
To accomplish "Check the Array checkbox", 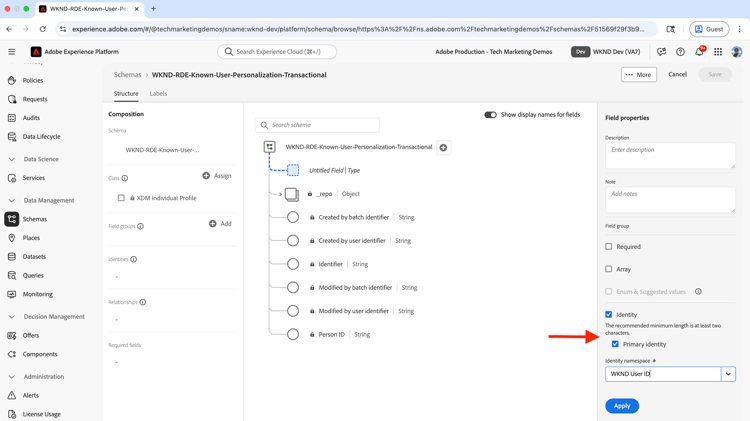I will [608, 269].
